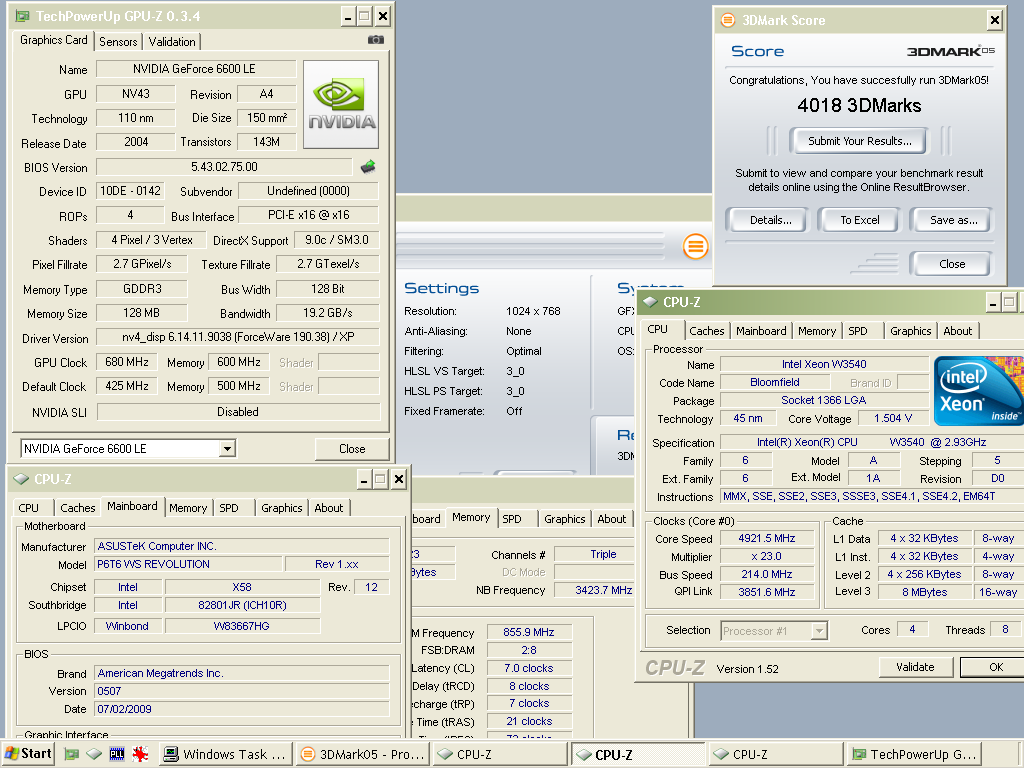Click the 3DMark Score title bar icon
Image resolution: width=1024 pixels, height=768 pixels.
728,20
